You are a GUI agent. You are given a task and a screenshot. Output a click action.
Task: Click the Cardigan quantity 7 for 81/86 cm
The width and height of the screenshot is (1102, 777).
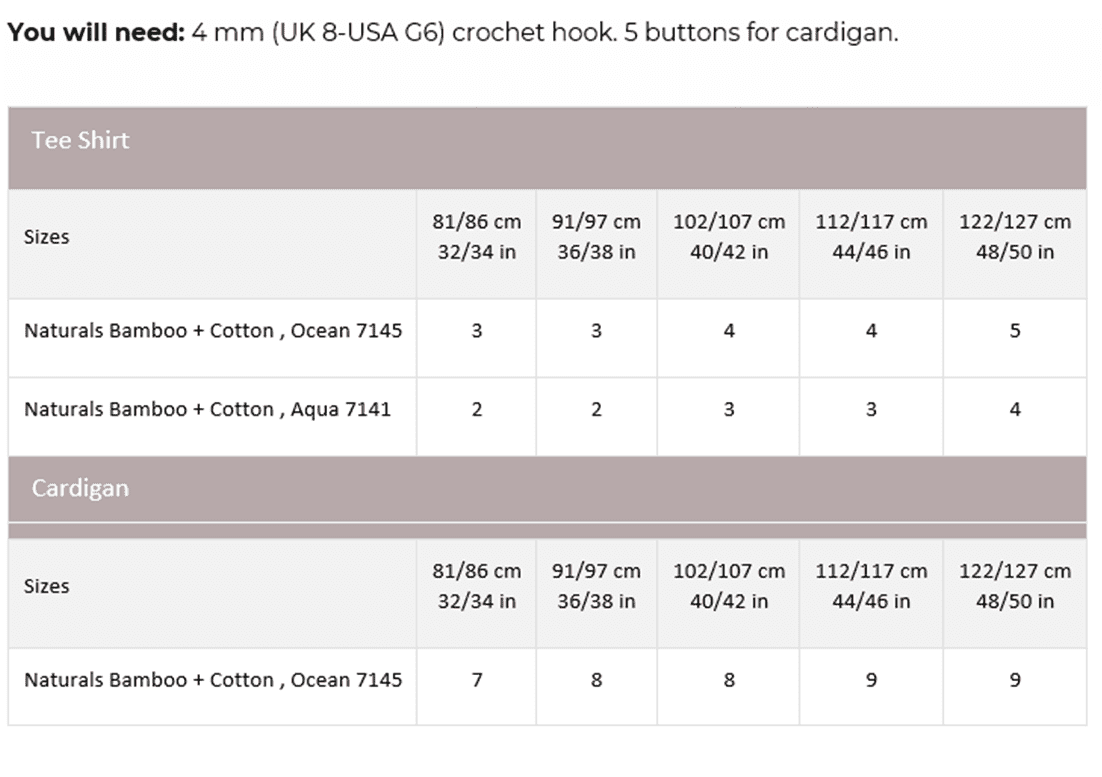[476, 680]
